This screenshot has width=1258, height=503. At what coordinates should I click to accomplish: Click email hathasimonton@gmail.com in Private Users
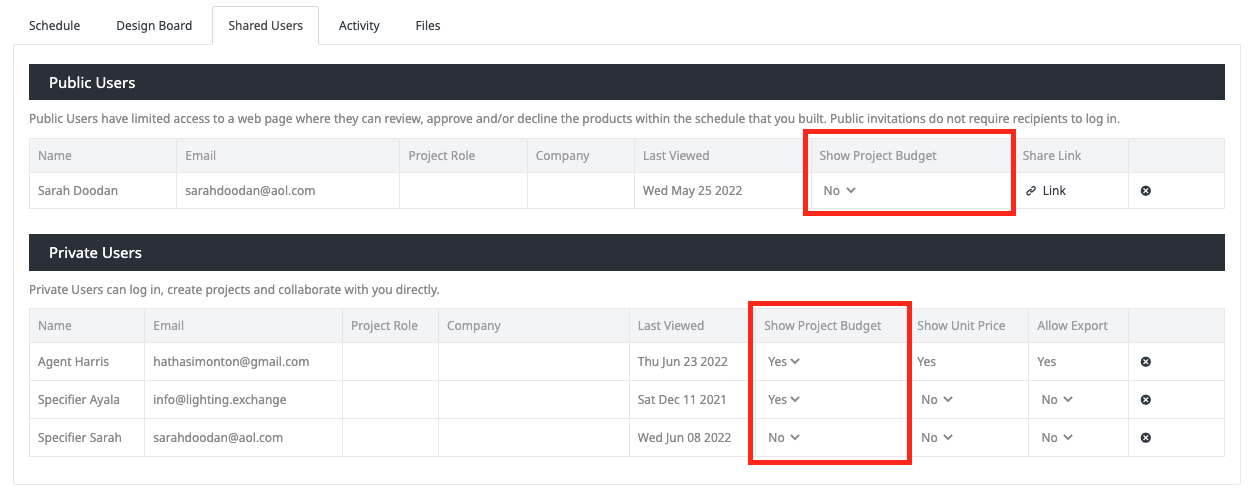(x=231, y=362)
